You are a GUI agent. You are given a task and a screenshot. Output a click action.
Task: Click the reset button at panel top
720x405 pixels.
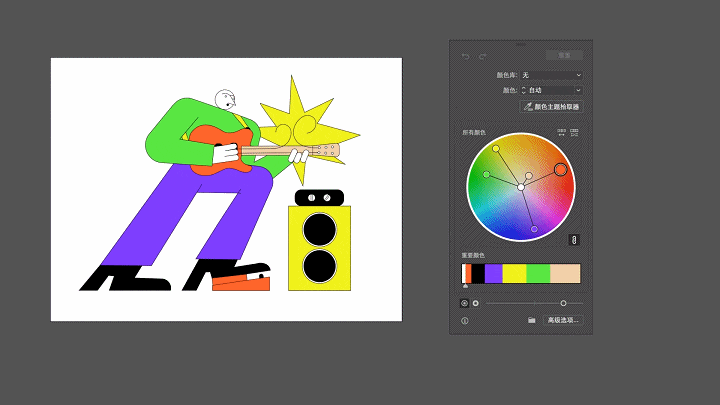coord(564,56)
